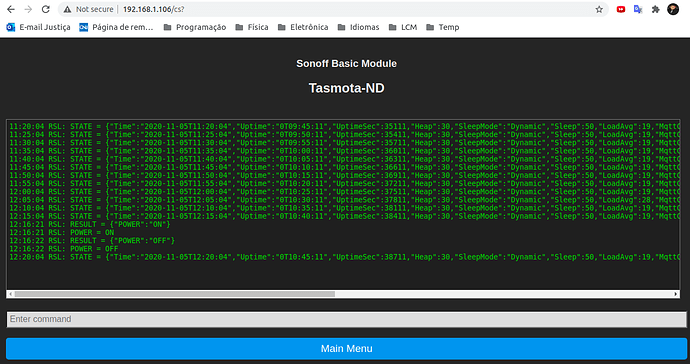The width and height of the screenshot is (690, 364).
Task: Open the LCM bookmarks folder
Action: click(x=403, y=27)
